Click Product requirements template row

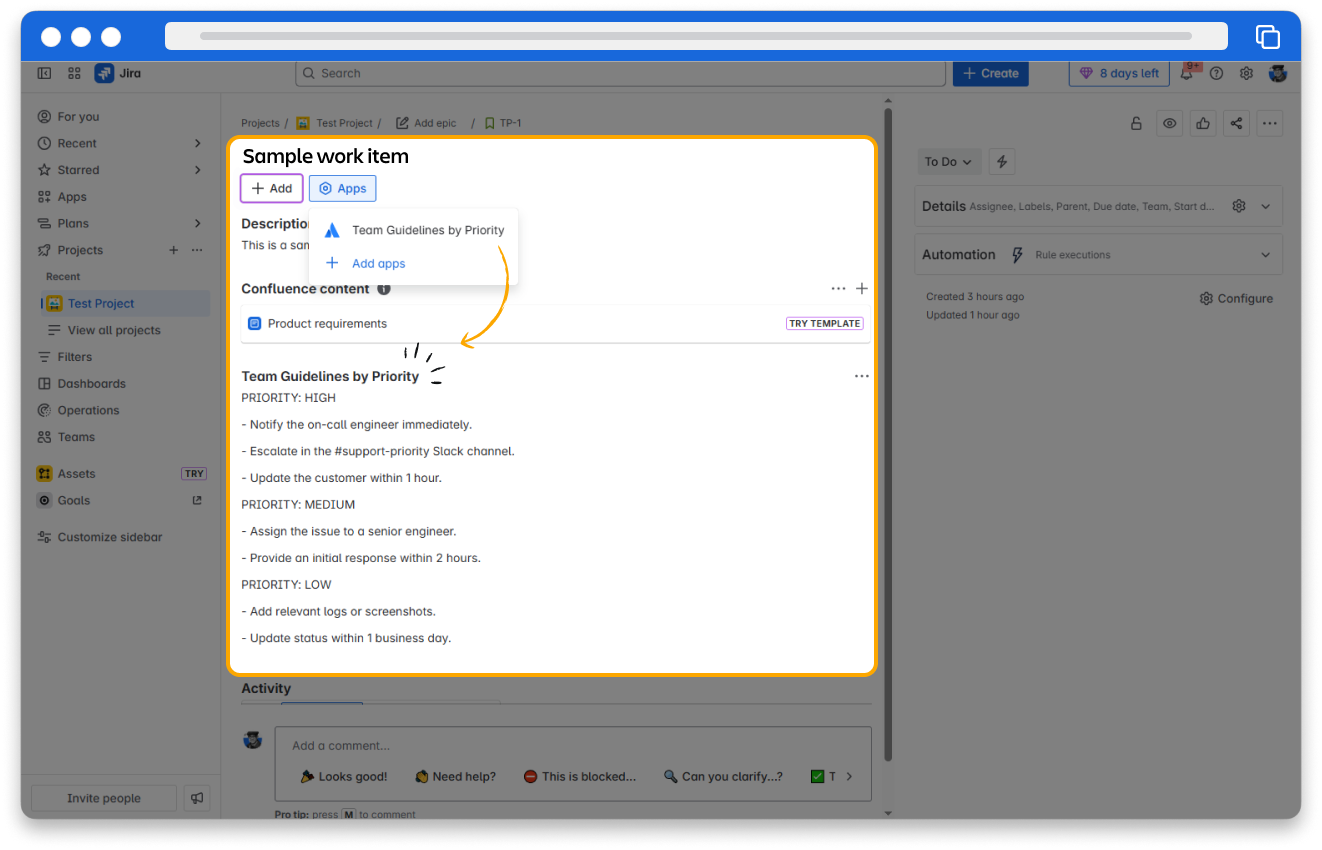pos(555,323)
